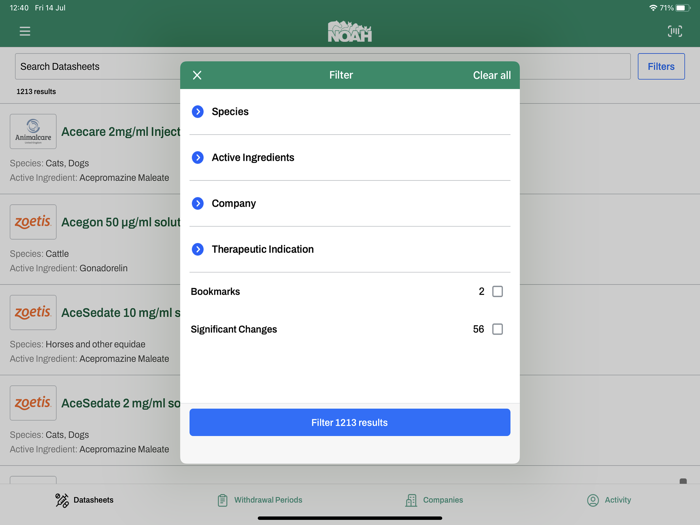This screenshot has height=525, width=700.
Task: Click Filter 1213 results button
Action: click(350, 422)
